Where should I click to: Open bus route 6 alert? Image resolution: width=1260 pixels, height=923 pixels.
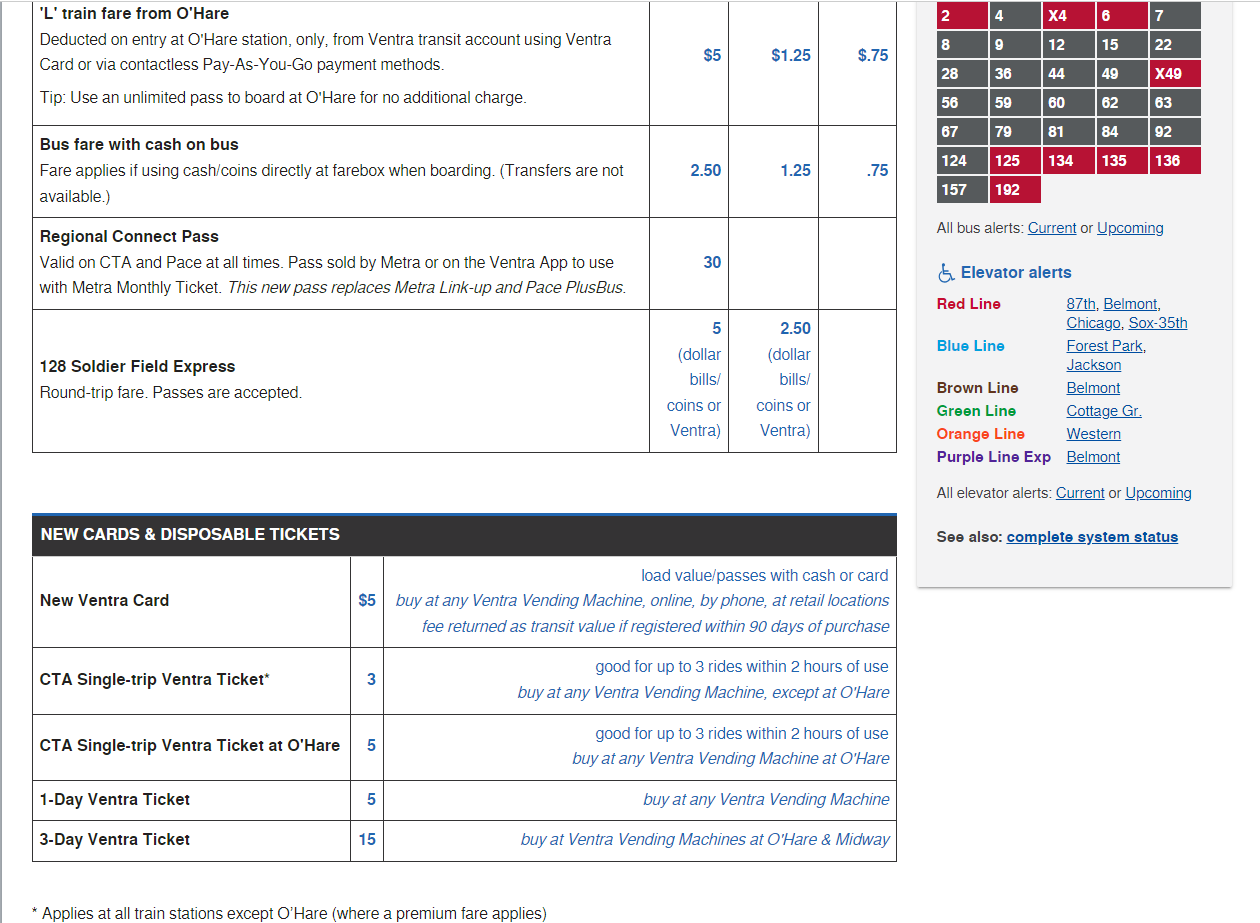(x=1122, y=15)
